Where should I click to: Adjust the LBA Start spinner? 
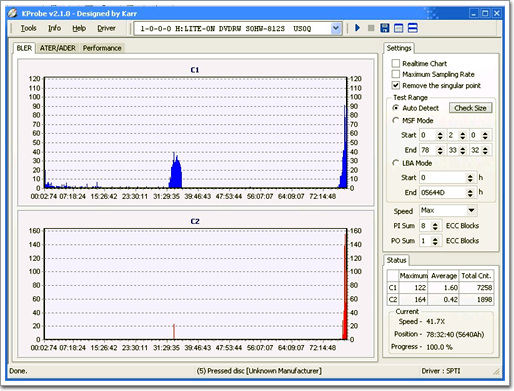(x=470, y=178)
